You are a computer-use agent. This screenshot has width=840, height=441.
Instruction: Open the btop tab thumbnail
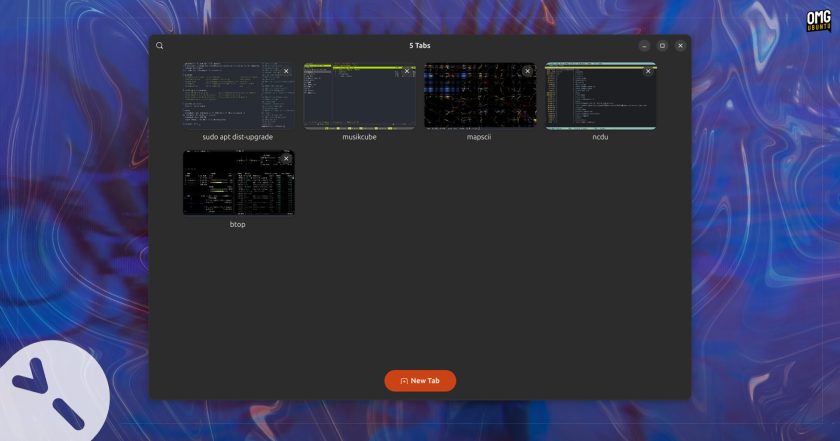click(x=238, y=183)
